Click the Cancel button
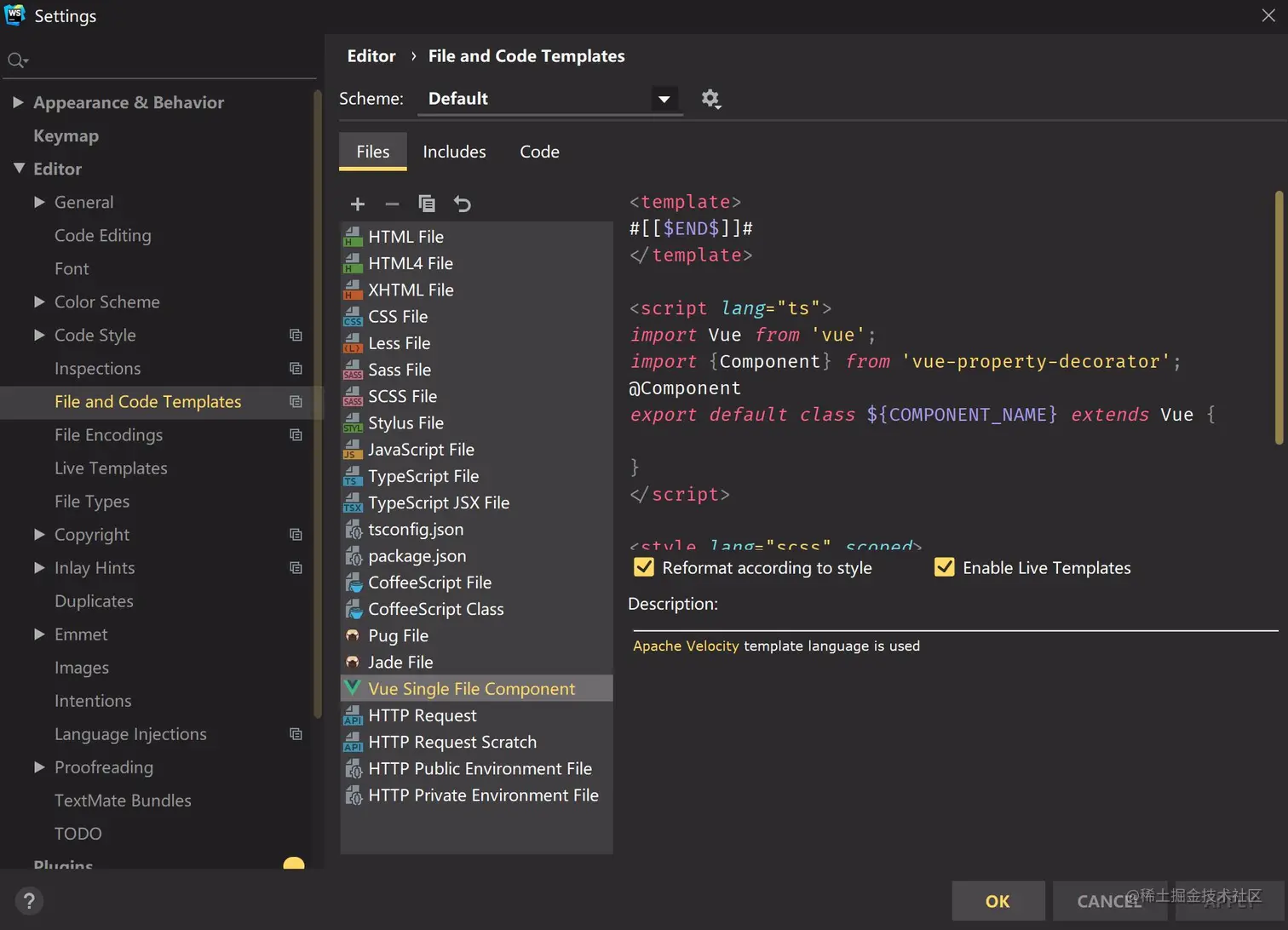Image resolution: width=1288 pixels, height=930 pixels. (1109, 901)
